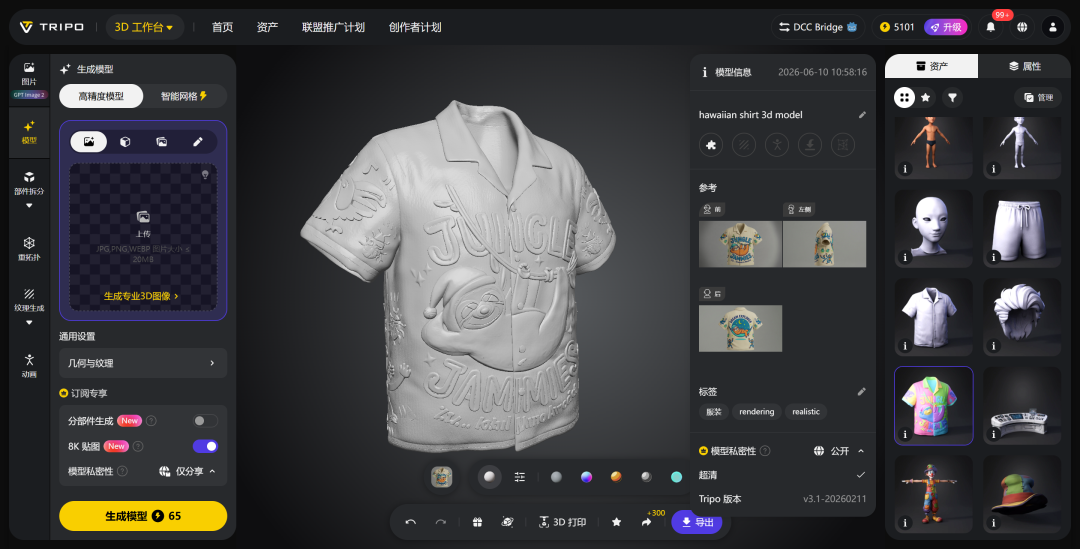Favorite the model with star icon
This screenshot has width=1080, height=549.
coord(616,522)
